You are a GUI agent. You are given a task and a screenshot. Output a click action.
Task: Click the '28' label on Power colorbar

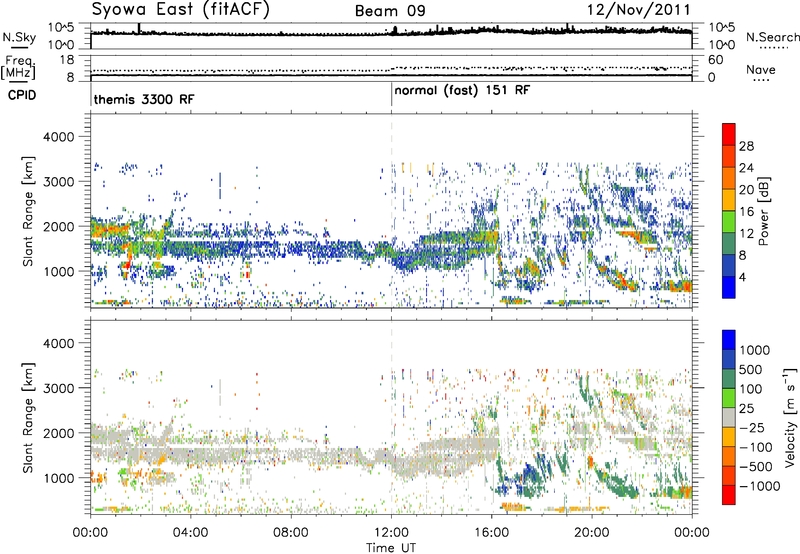746,146
